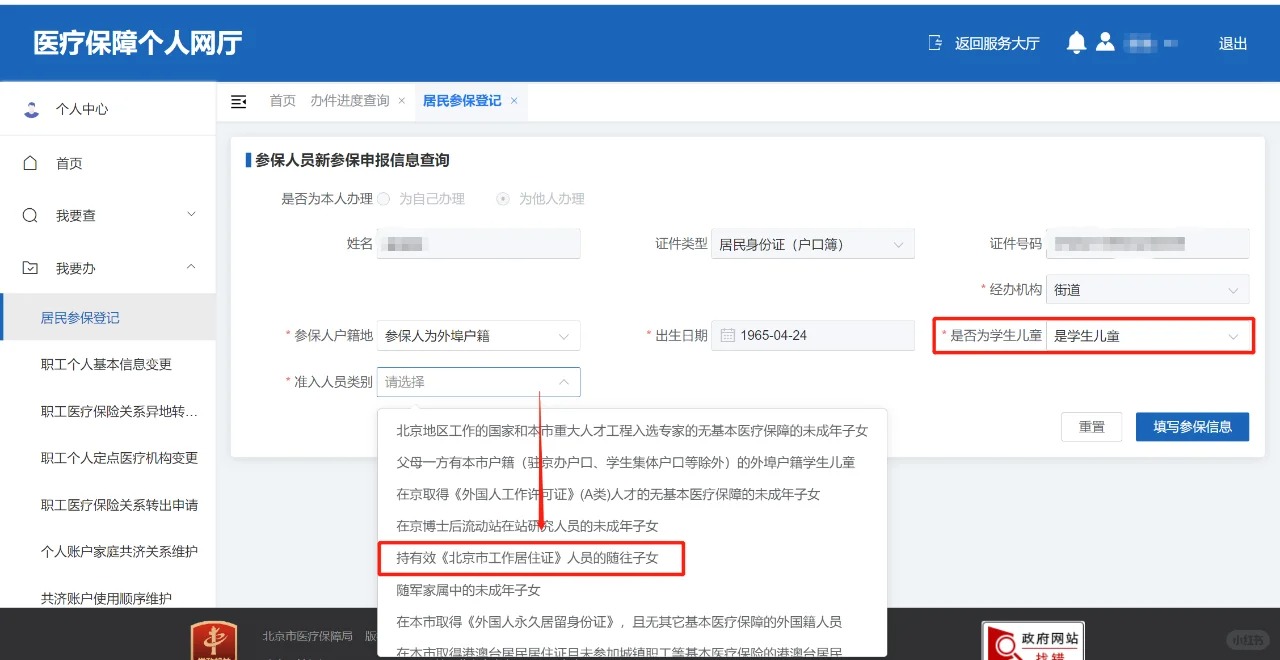The height and width of the screenshot is (660, 1280).
Task: Choose 在京取得《外国人工作许可证》(A类)人才 option
Action: [632, 494]
